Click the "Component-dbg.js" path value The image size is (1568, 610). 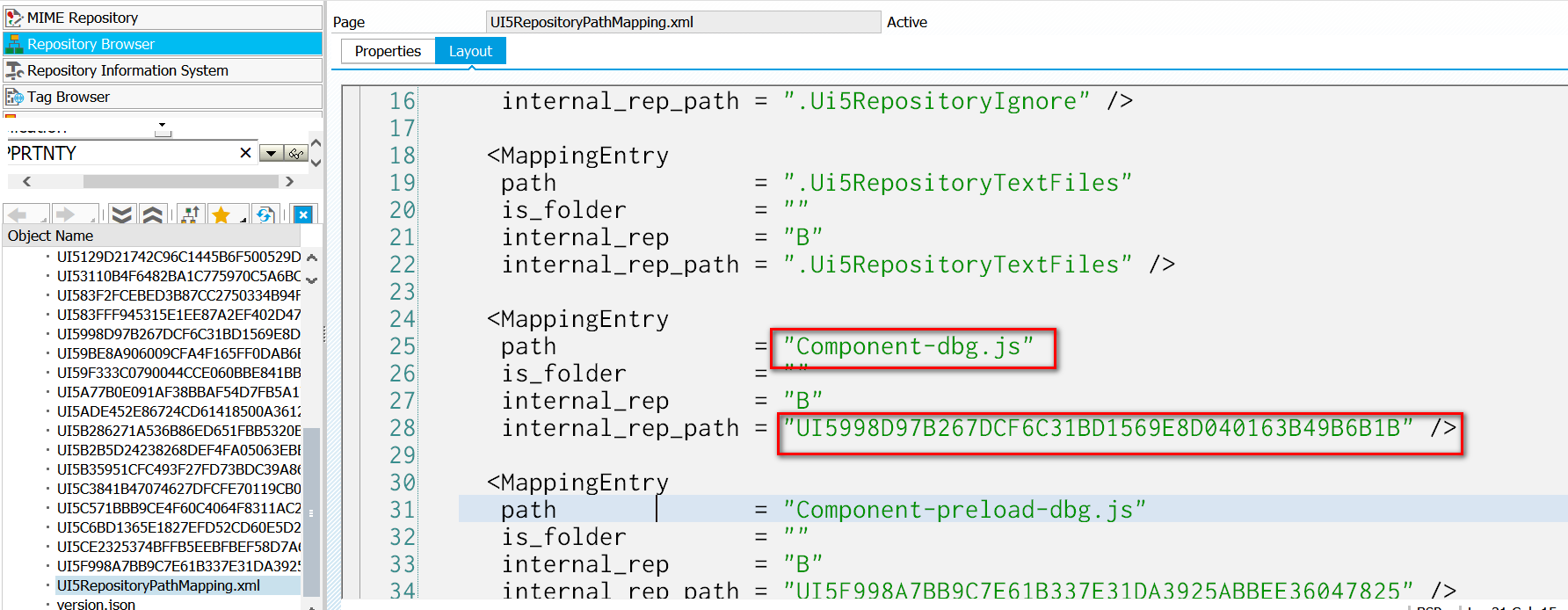click(909, 346)
